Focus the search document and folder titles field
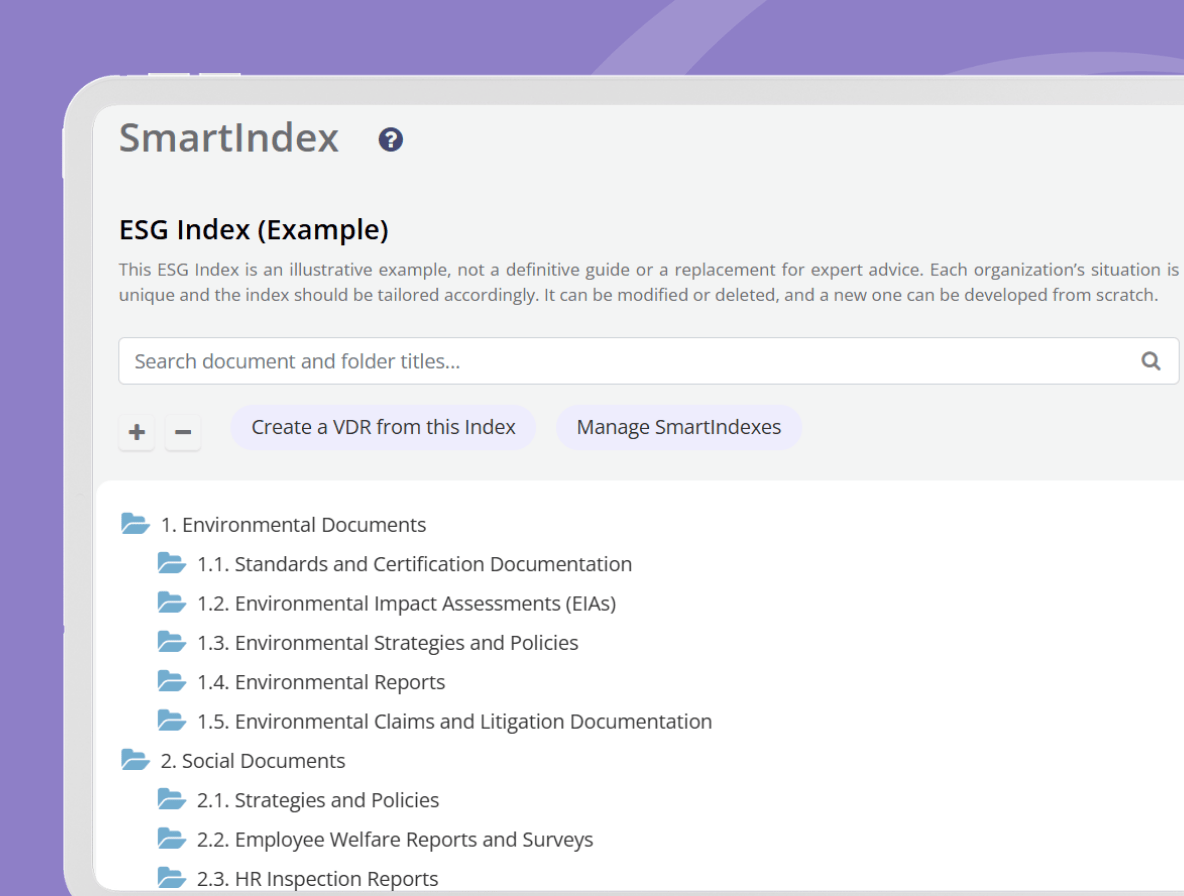 pos(630,361)
